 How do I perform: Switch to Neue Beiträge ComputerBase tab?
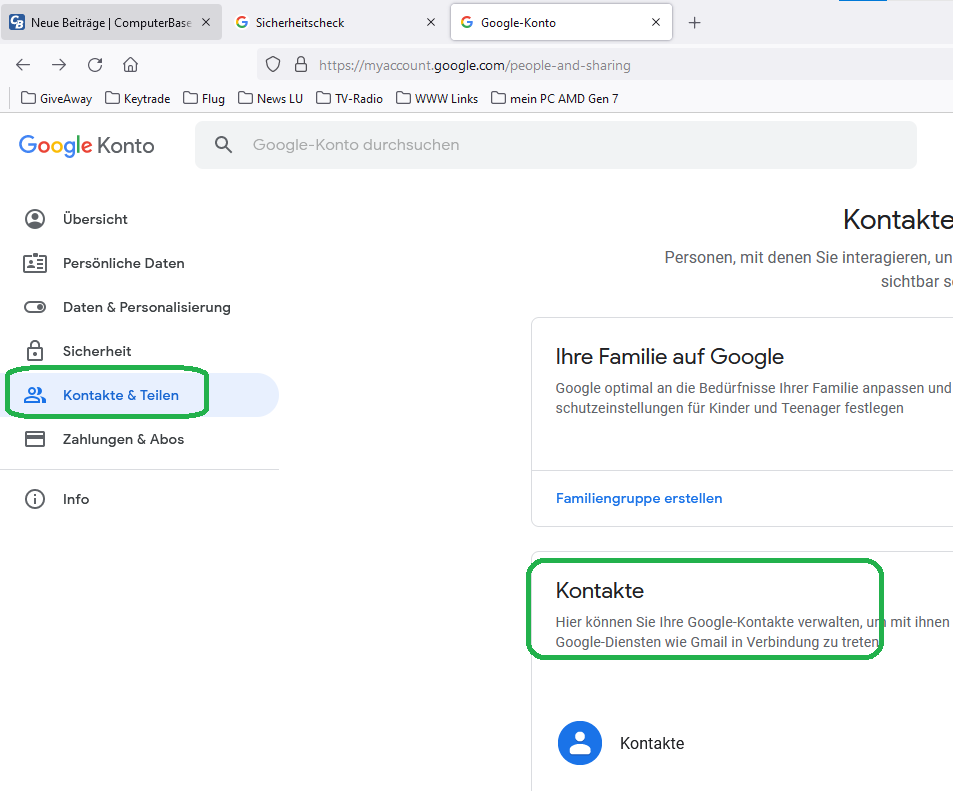pos(111,22)
